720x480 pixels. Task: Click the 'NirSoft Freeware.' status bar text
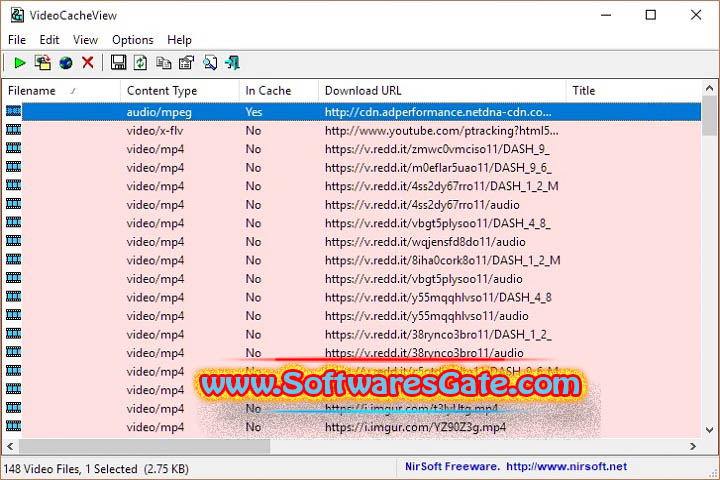pyautogui.click(x=452, y=467)
